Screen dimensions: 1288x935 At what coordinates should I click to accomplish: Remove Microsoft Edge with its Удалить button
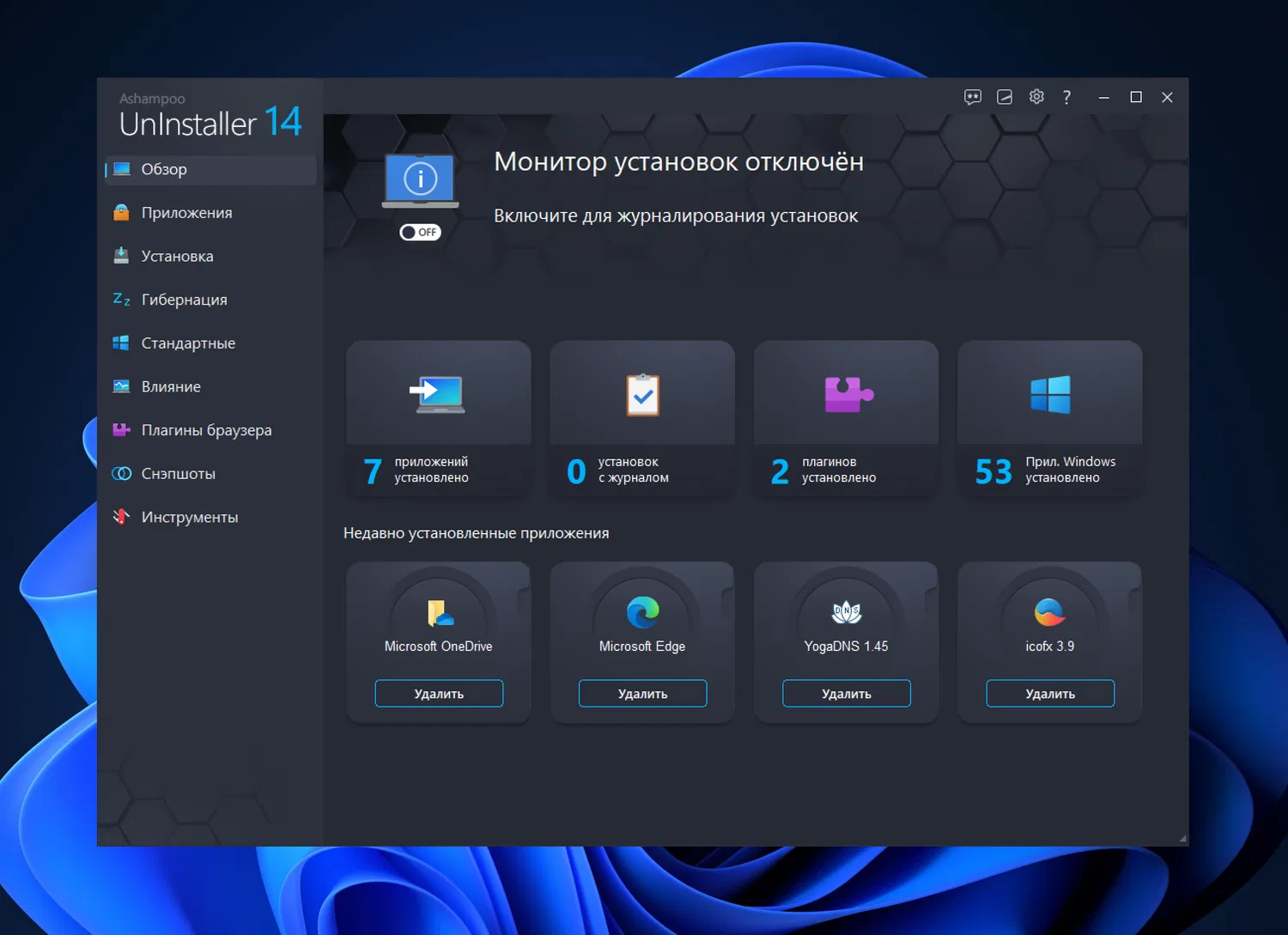click(x=642, y=694)
